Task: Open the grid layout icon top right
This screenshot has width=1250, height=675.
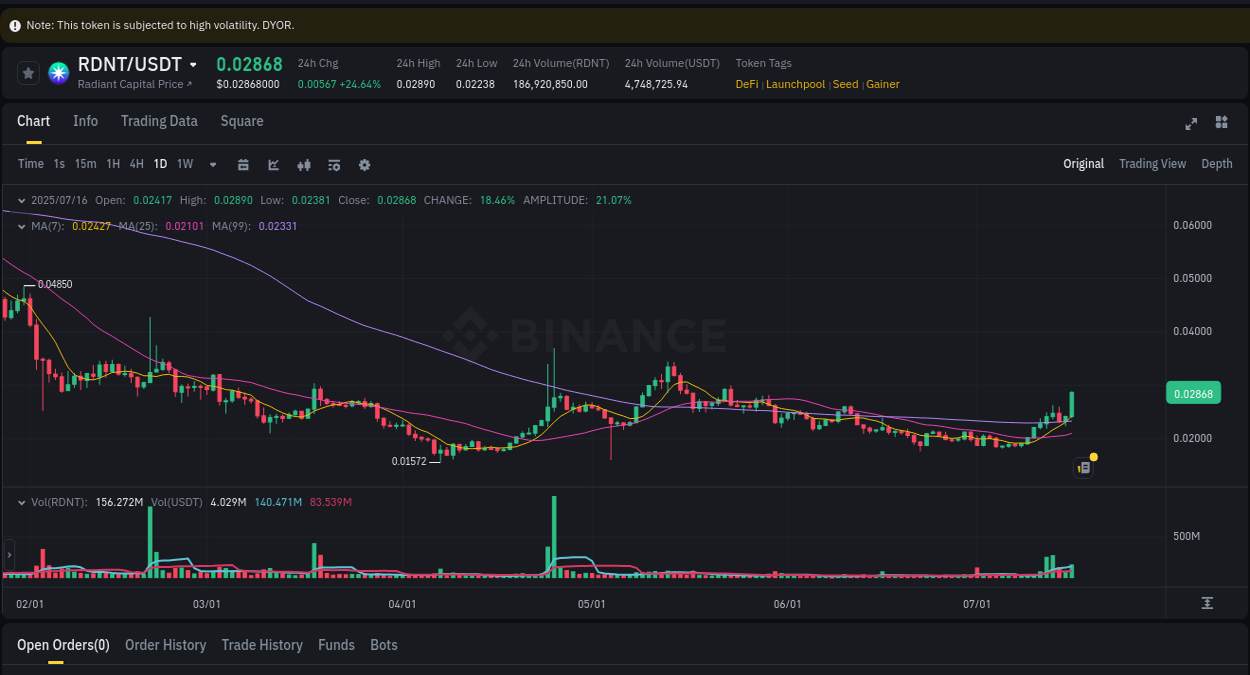Action: click(x=1221, y=122)
